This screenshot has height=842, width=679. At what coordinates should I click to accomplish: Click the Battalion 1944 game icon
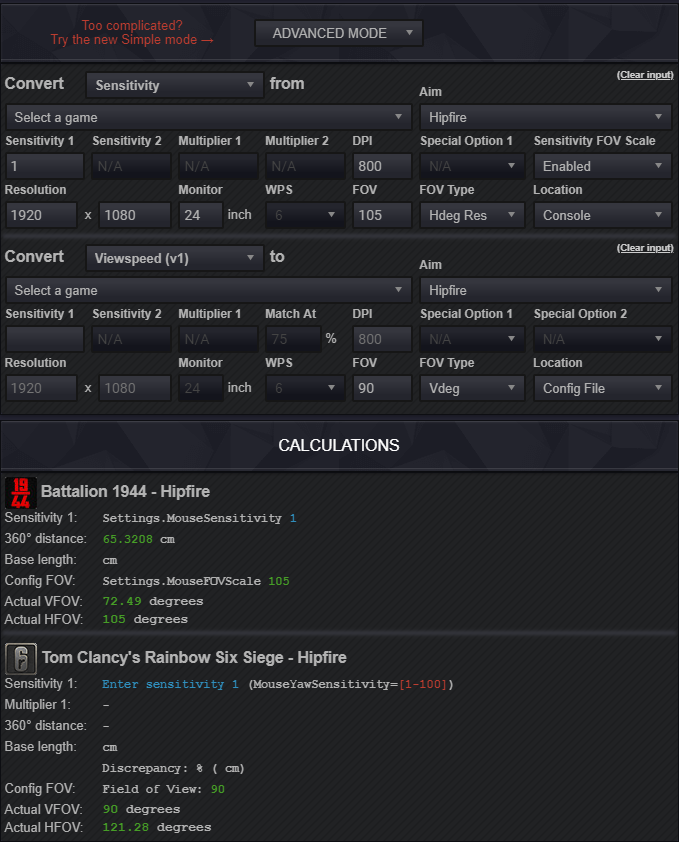tap(20, 492)
